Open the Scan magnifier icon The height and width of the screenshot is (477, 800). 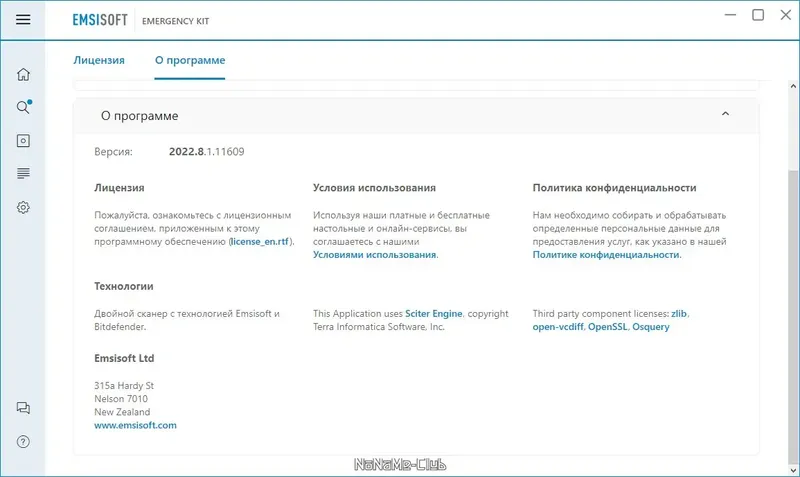coord(23,107)
